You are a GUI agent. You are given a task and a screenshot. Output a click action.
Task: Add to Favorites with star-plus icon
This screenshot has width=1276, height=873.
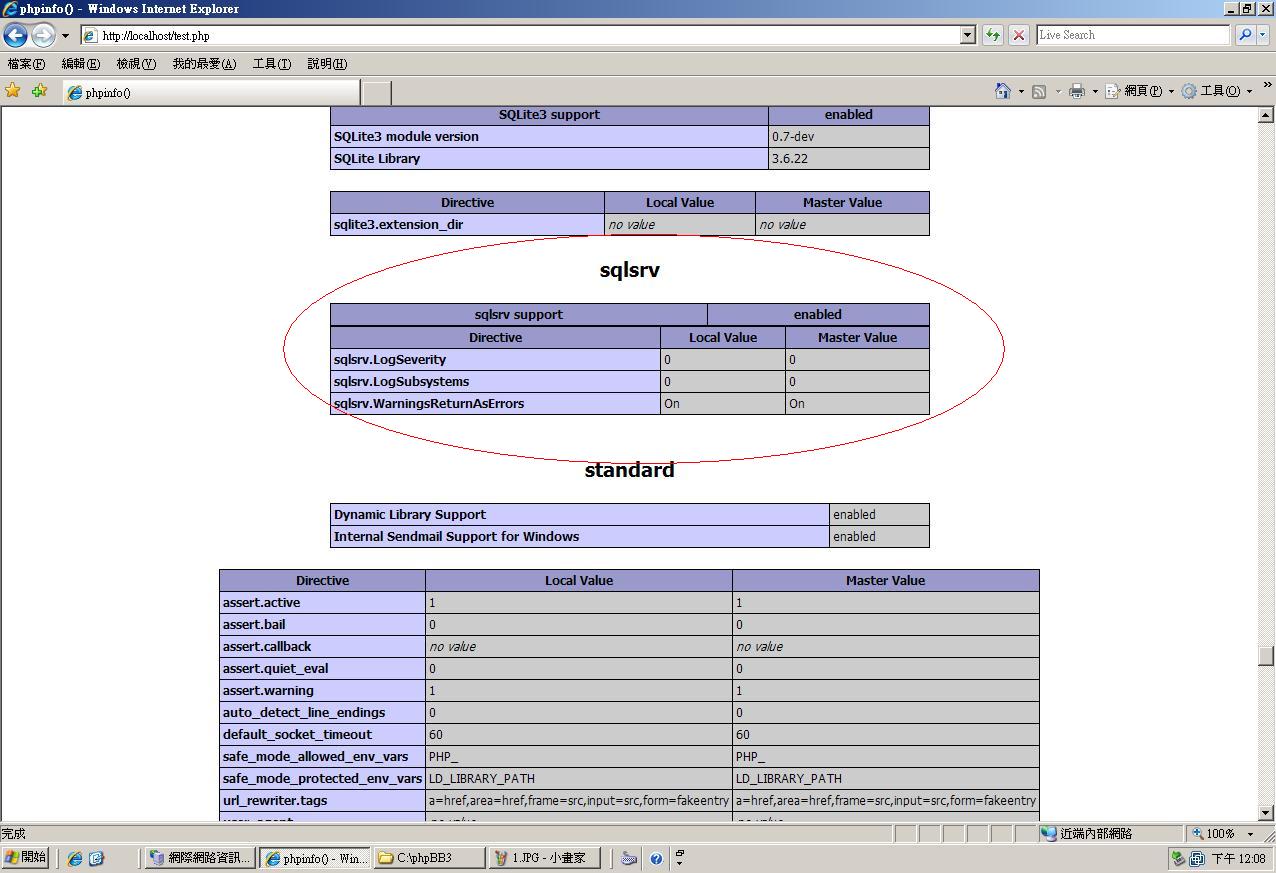click(x=39, y=91)
